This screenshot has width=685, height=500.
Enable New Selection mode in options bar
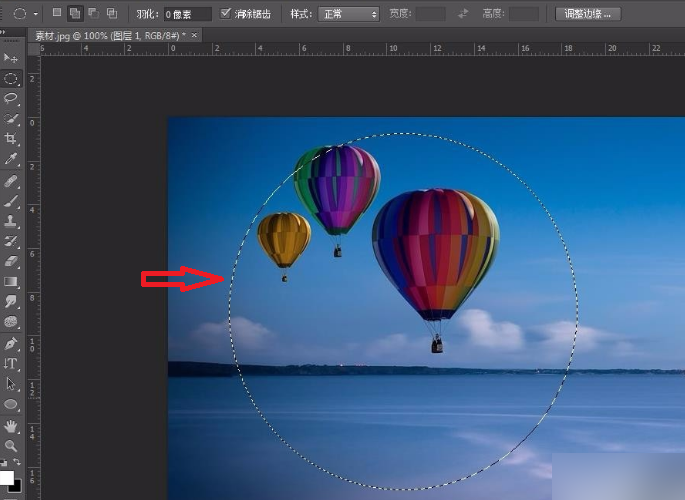tap(58, 14)
